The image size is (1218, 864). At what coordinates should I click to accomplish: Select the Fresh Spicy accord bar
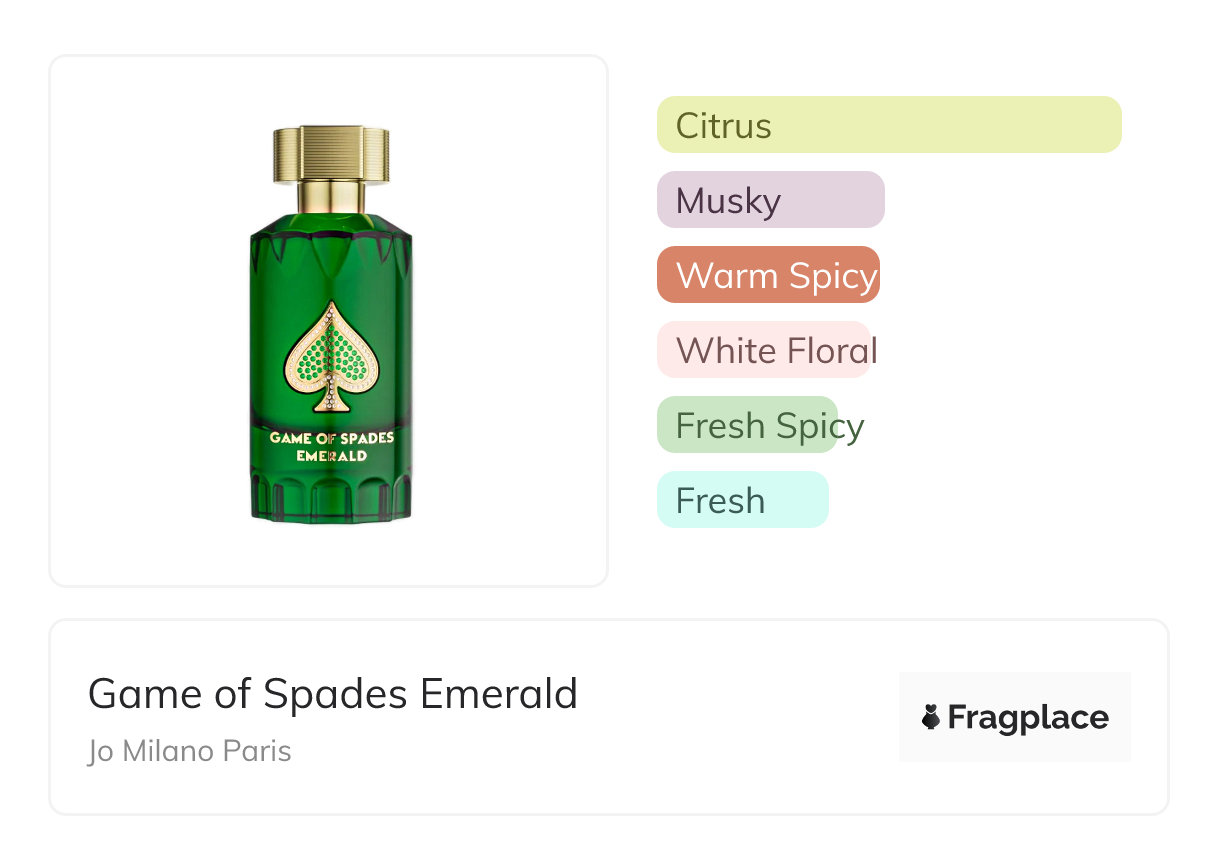tap(747, 425)
